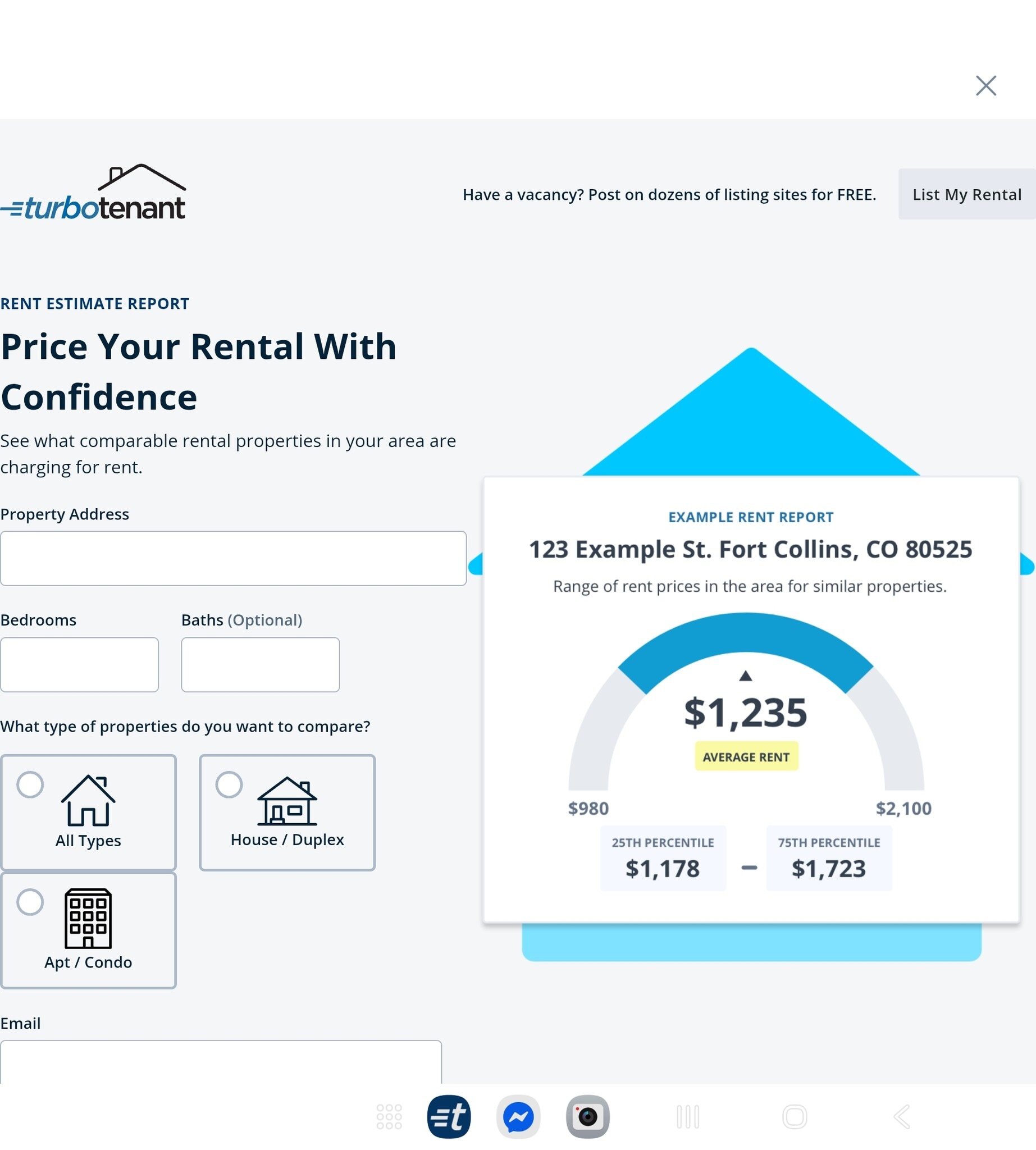Image resolution: width=1036 pixels, height=1150 pixels.
Task: Open the TurboTenant app in taskbar
Action: click(x=449, y=1116)
